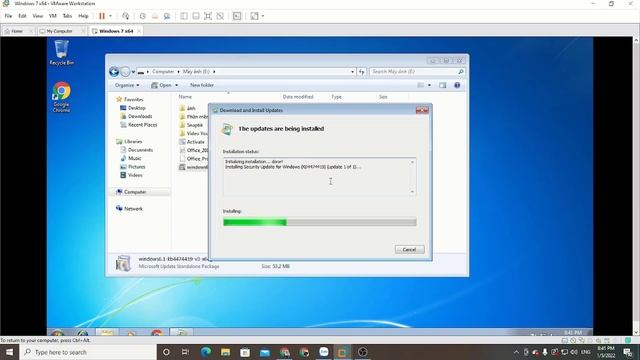Open the File menu in VMware

8,16
